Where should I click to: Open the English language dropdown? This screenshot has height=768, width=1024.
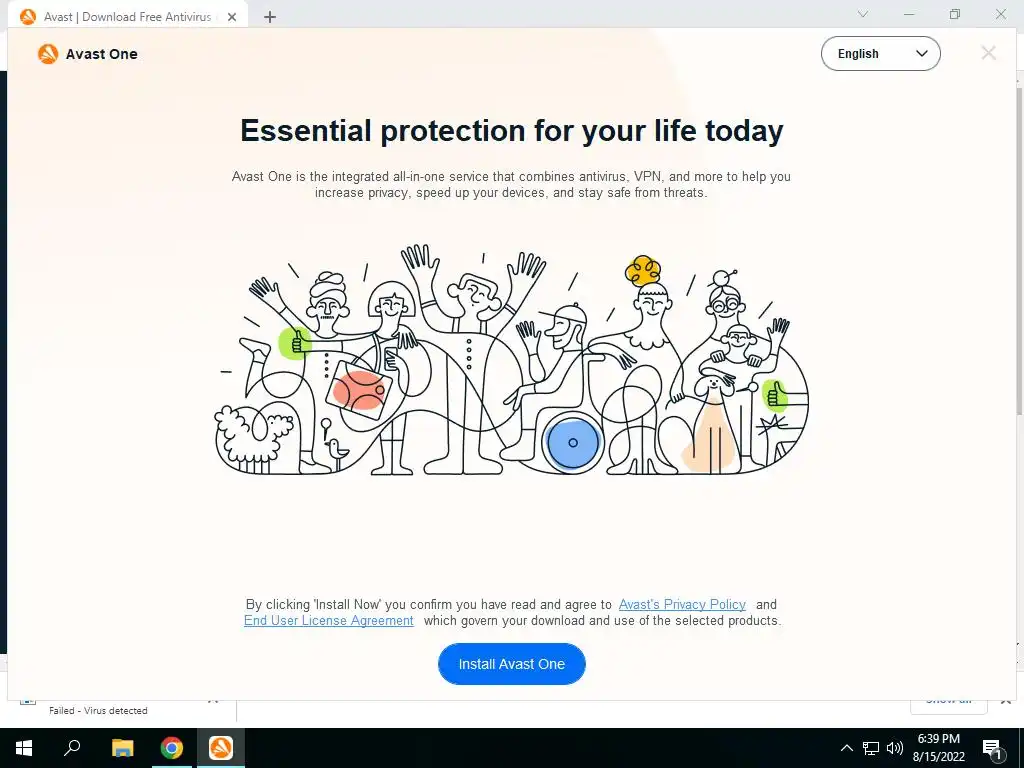click(880, 54)
